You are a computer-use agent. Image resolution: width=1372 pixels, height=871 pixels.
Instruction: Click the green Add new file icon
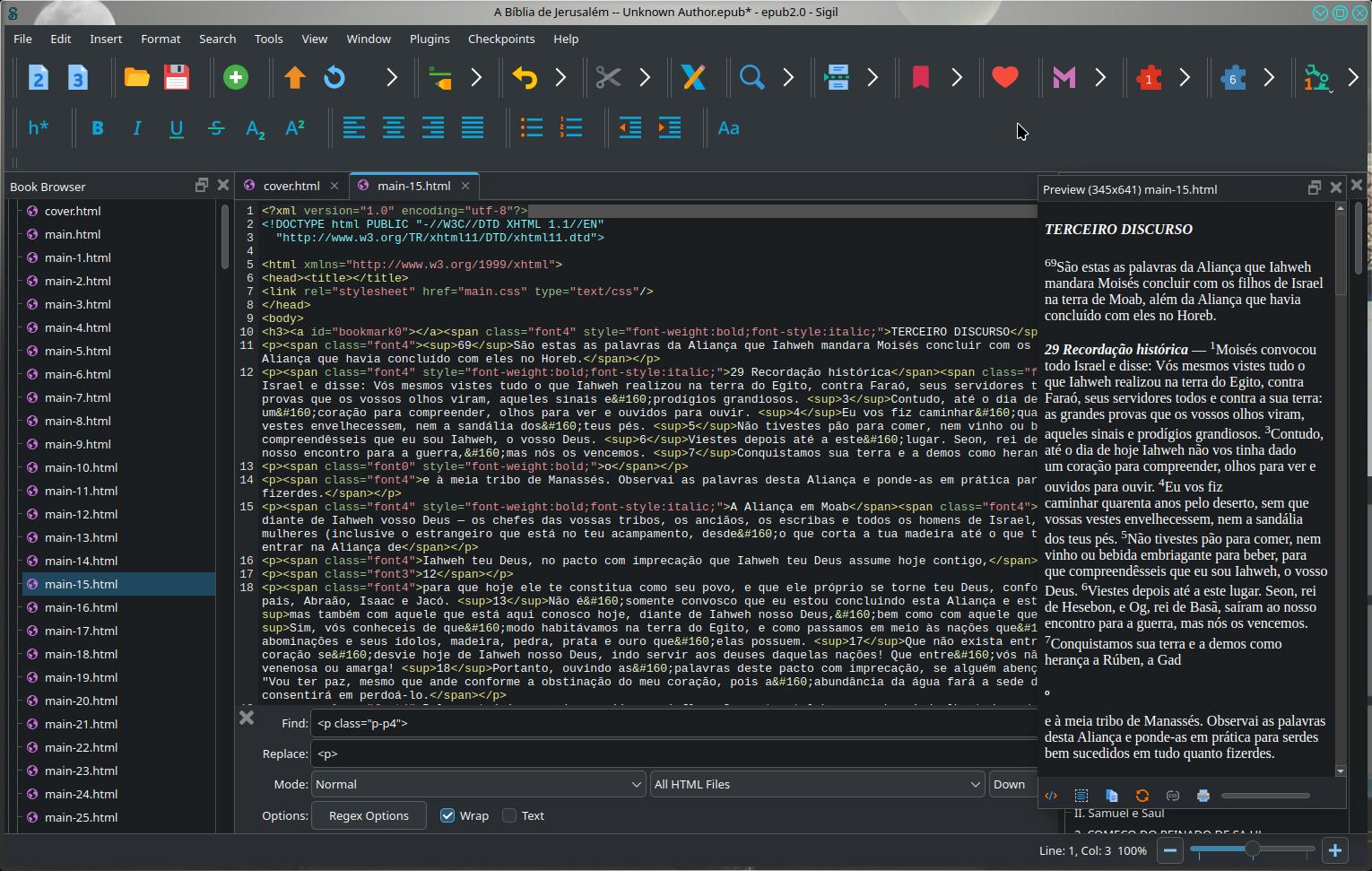point(236,78)
